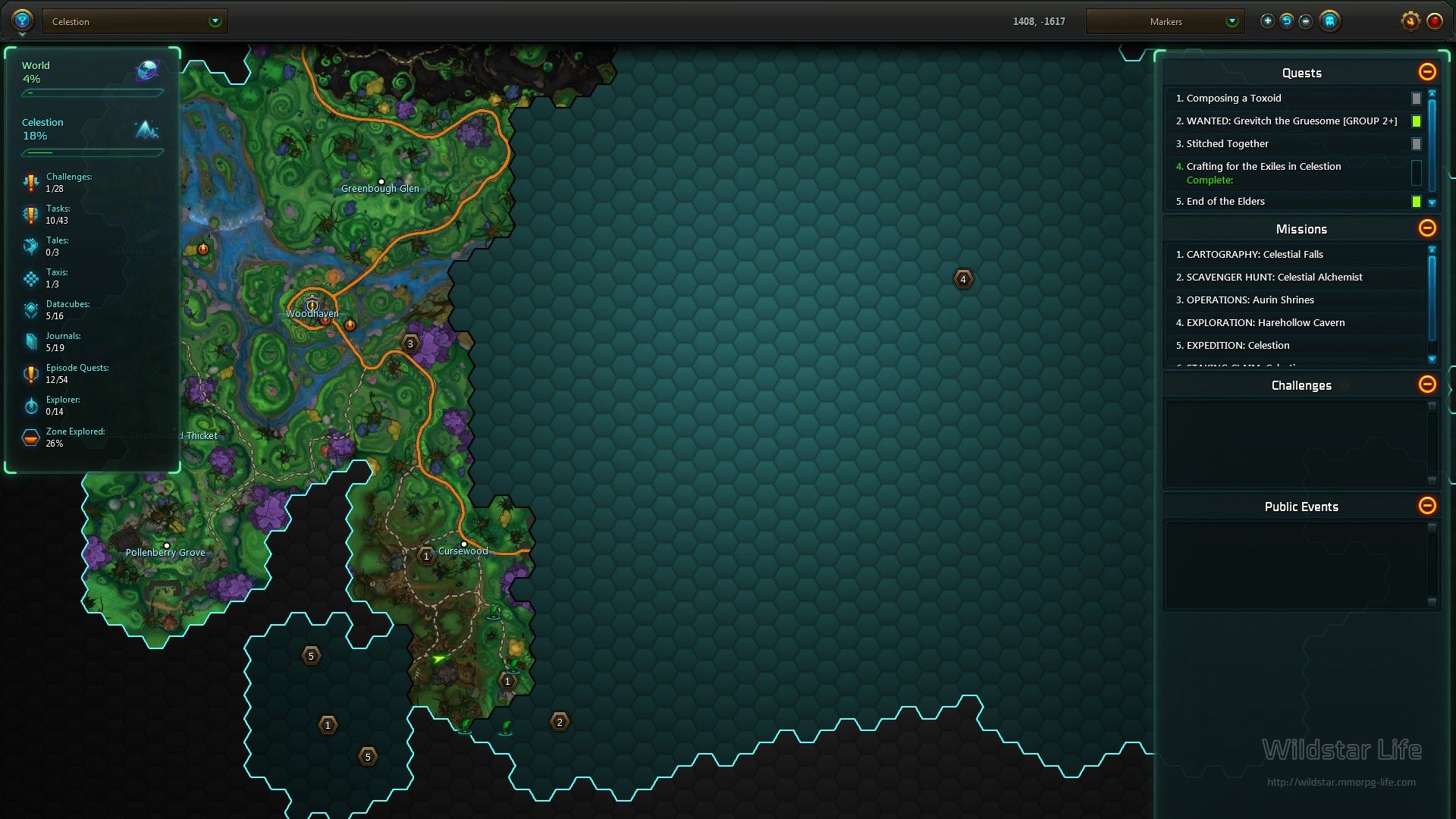Viewport: 1456px width, 819px height.
Task: Click the Missions list scrollbar thumb
Action: point(1432,298)
